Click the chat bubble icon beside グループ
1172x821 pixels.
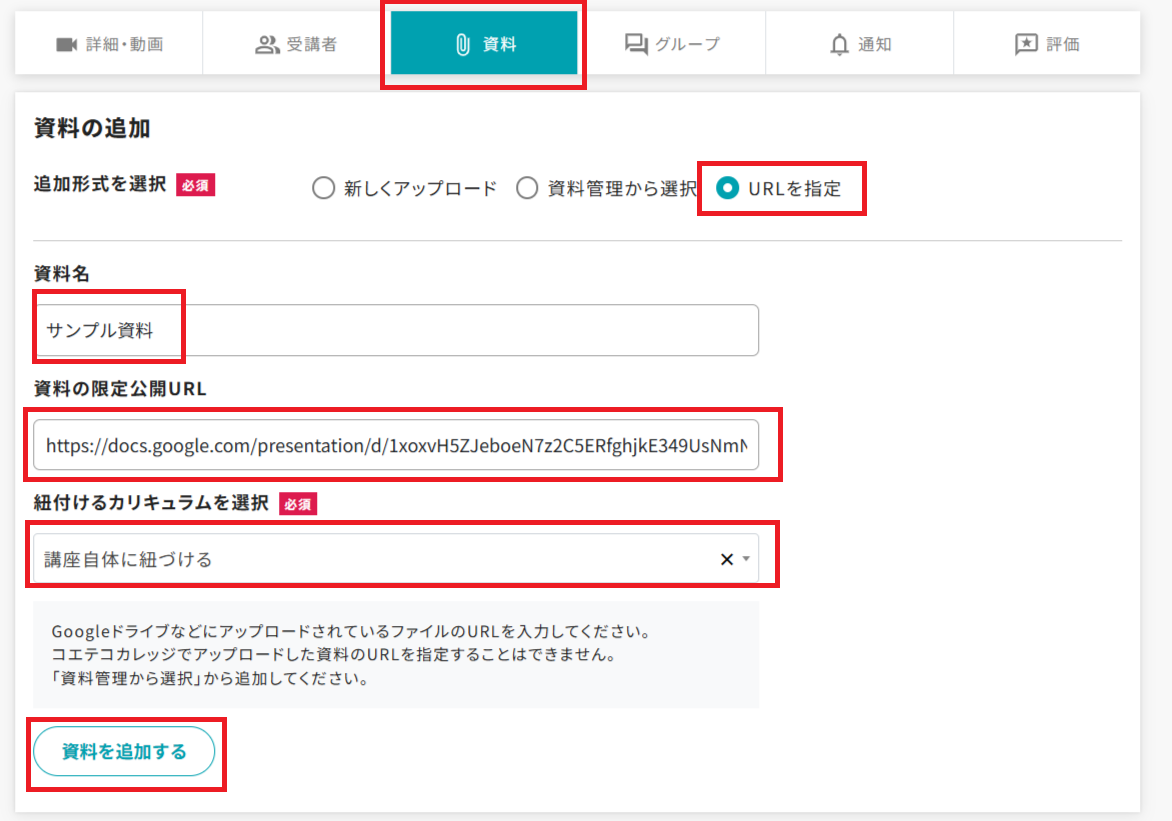tap(636, 44)
